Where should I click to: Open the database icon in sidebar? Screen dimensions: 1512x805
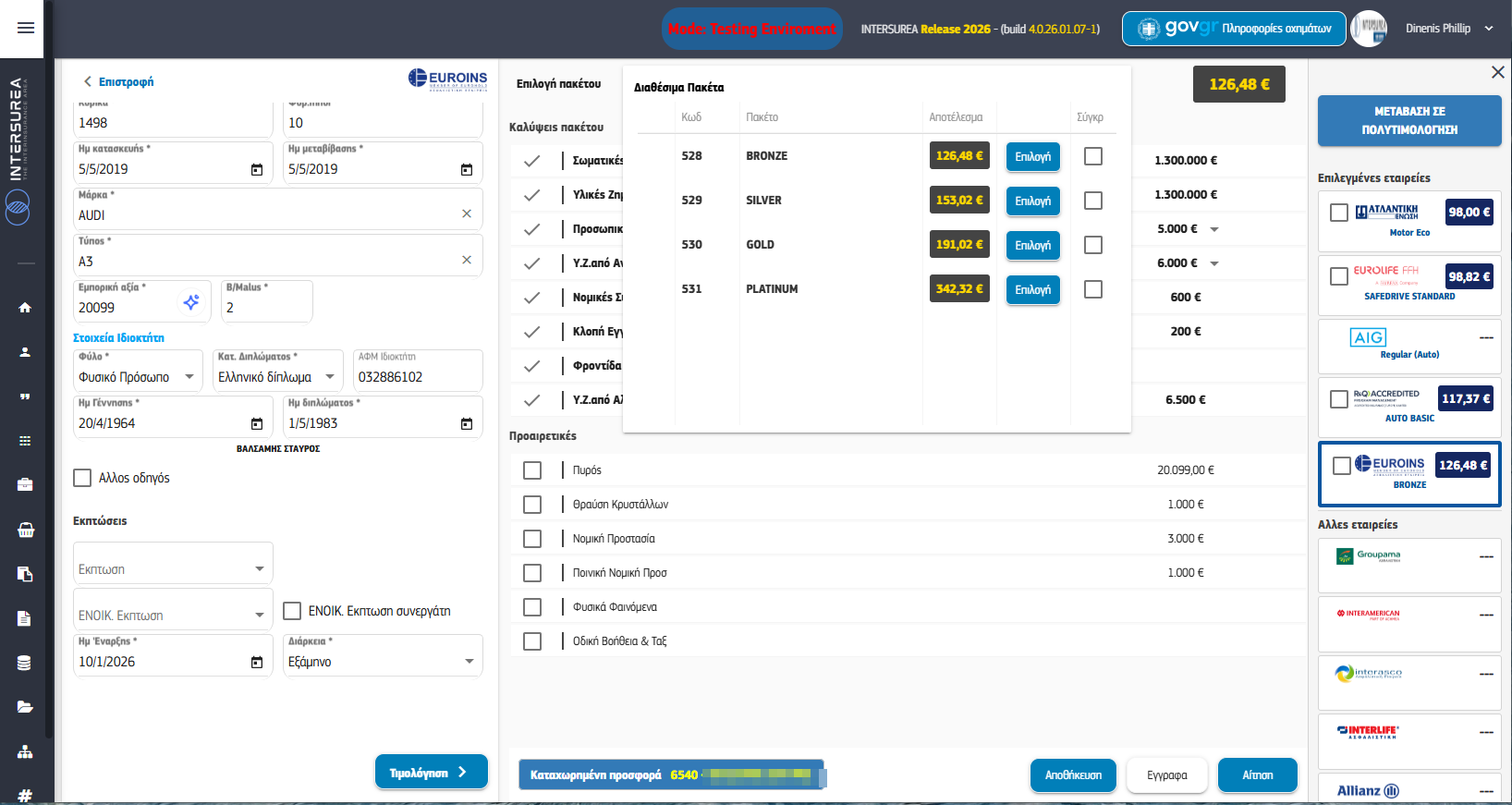(25, 663)
